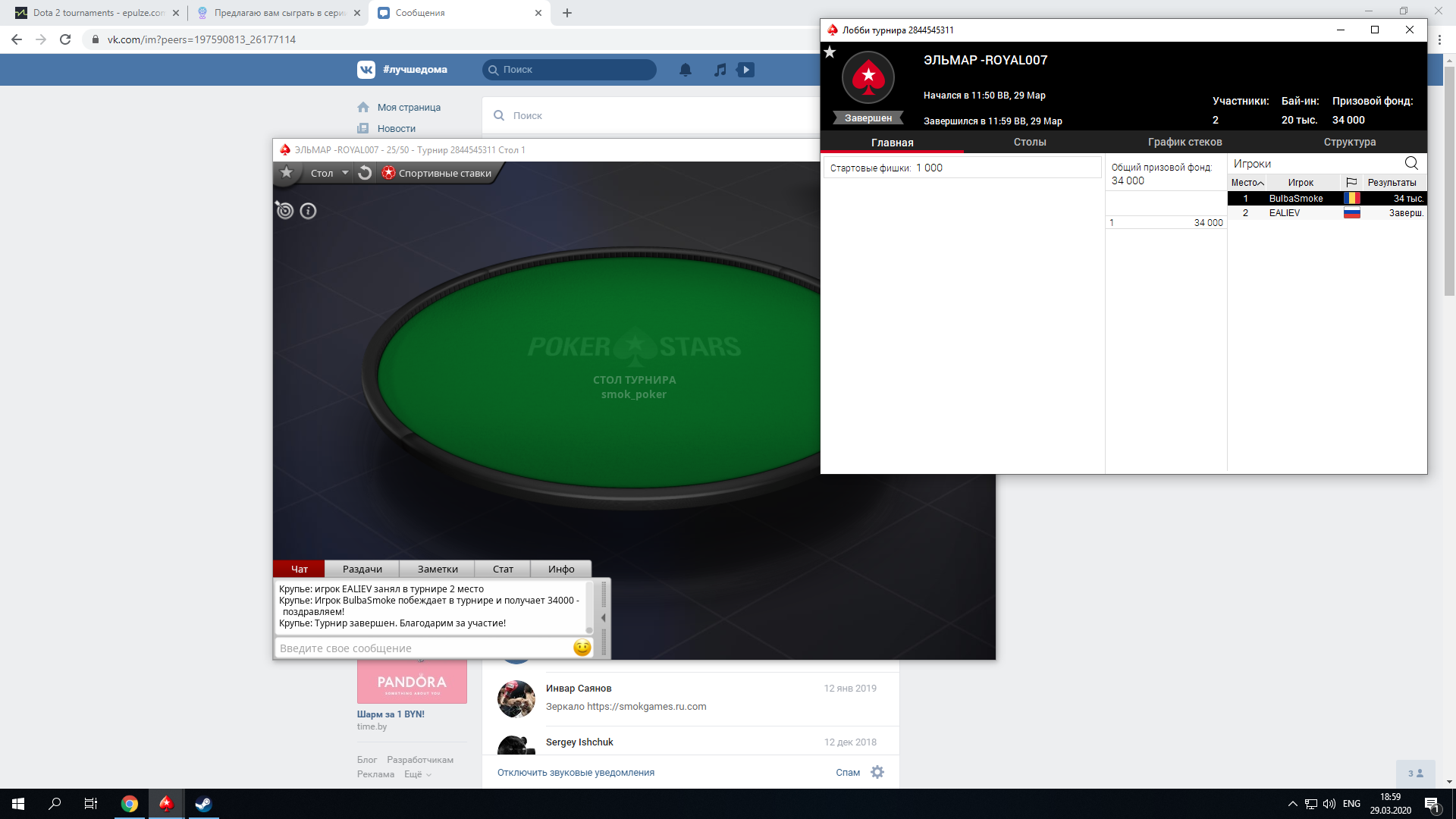
Task: Open the messages settings gear icon
Action: pos(877,772)
